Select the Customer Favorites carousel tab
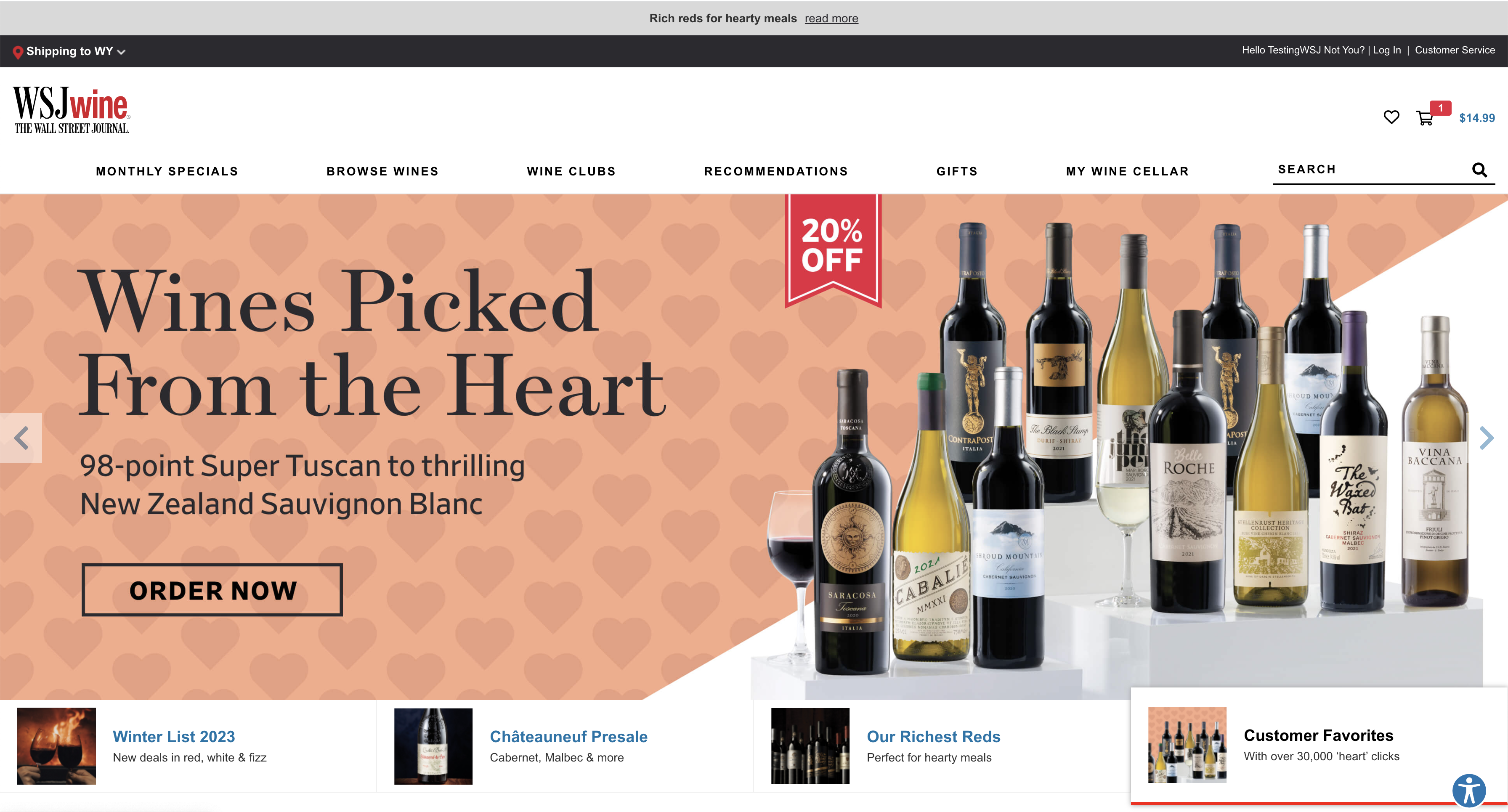Image resolution: width=1508 pixels, height=812 pixels. tap(1319, 746)
